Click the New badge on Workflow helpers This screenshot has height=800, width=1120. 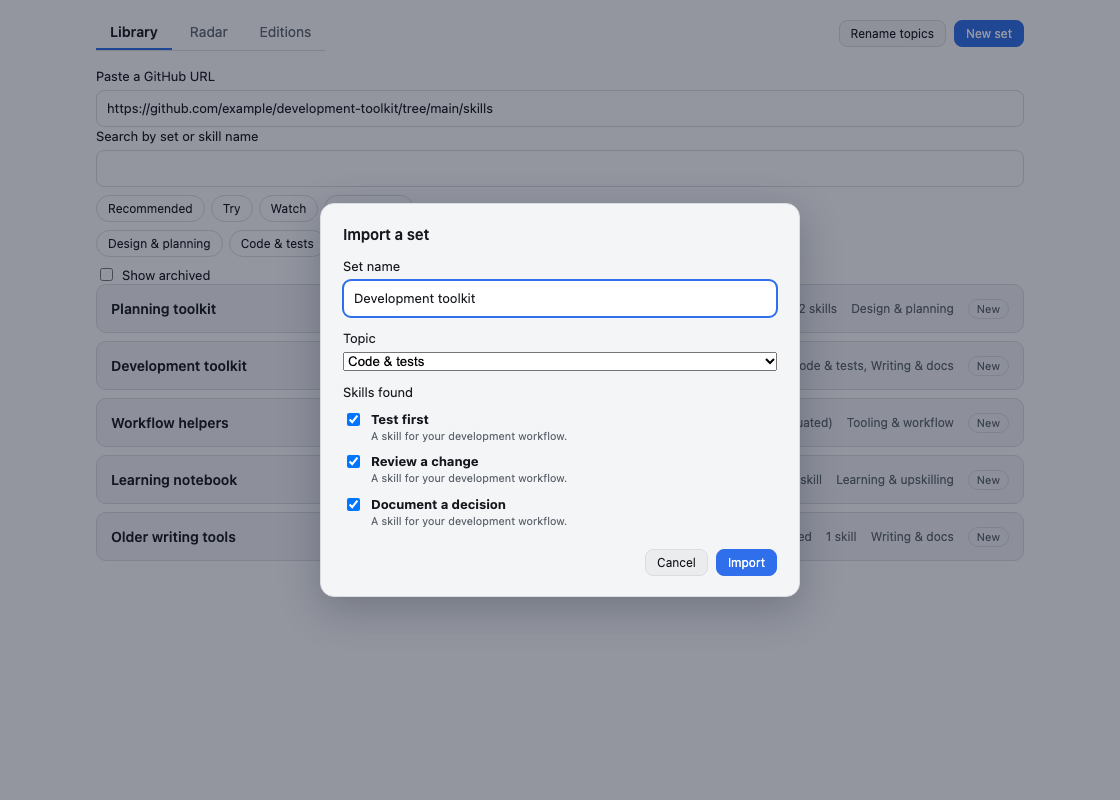click(x=988, y=424)
